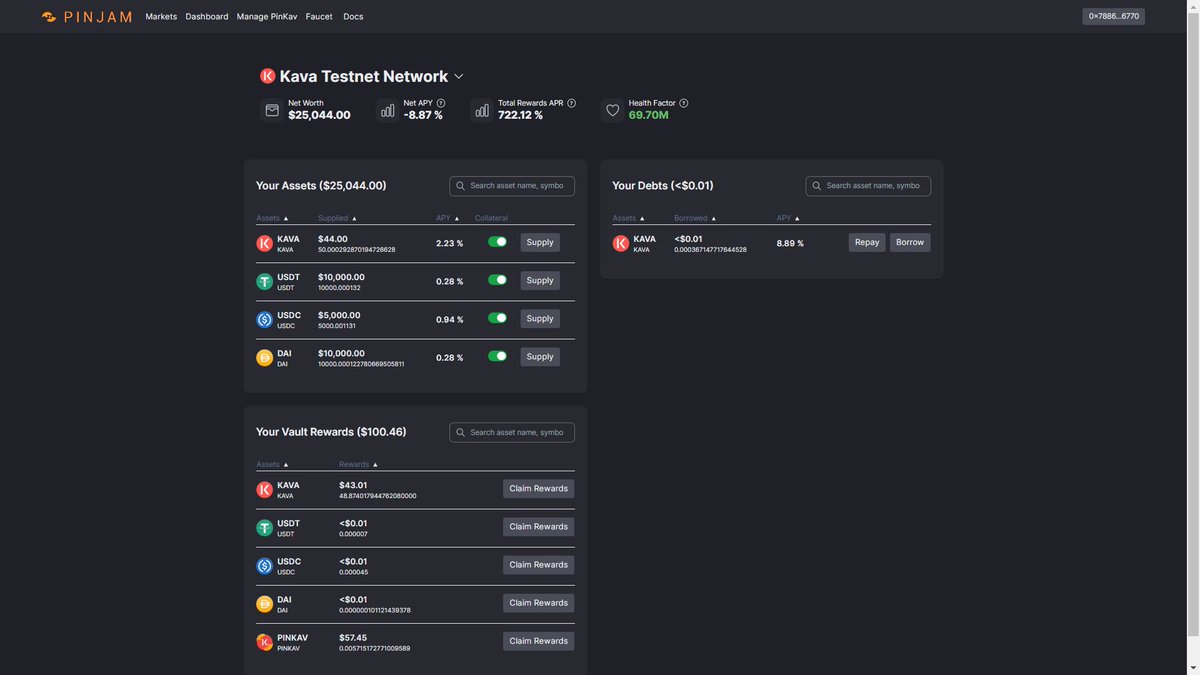Open the Markets page
The height and width of the screenshot is (675, 1200).
[161, 17]
